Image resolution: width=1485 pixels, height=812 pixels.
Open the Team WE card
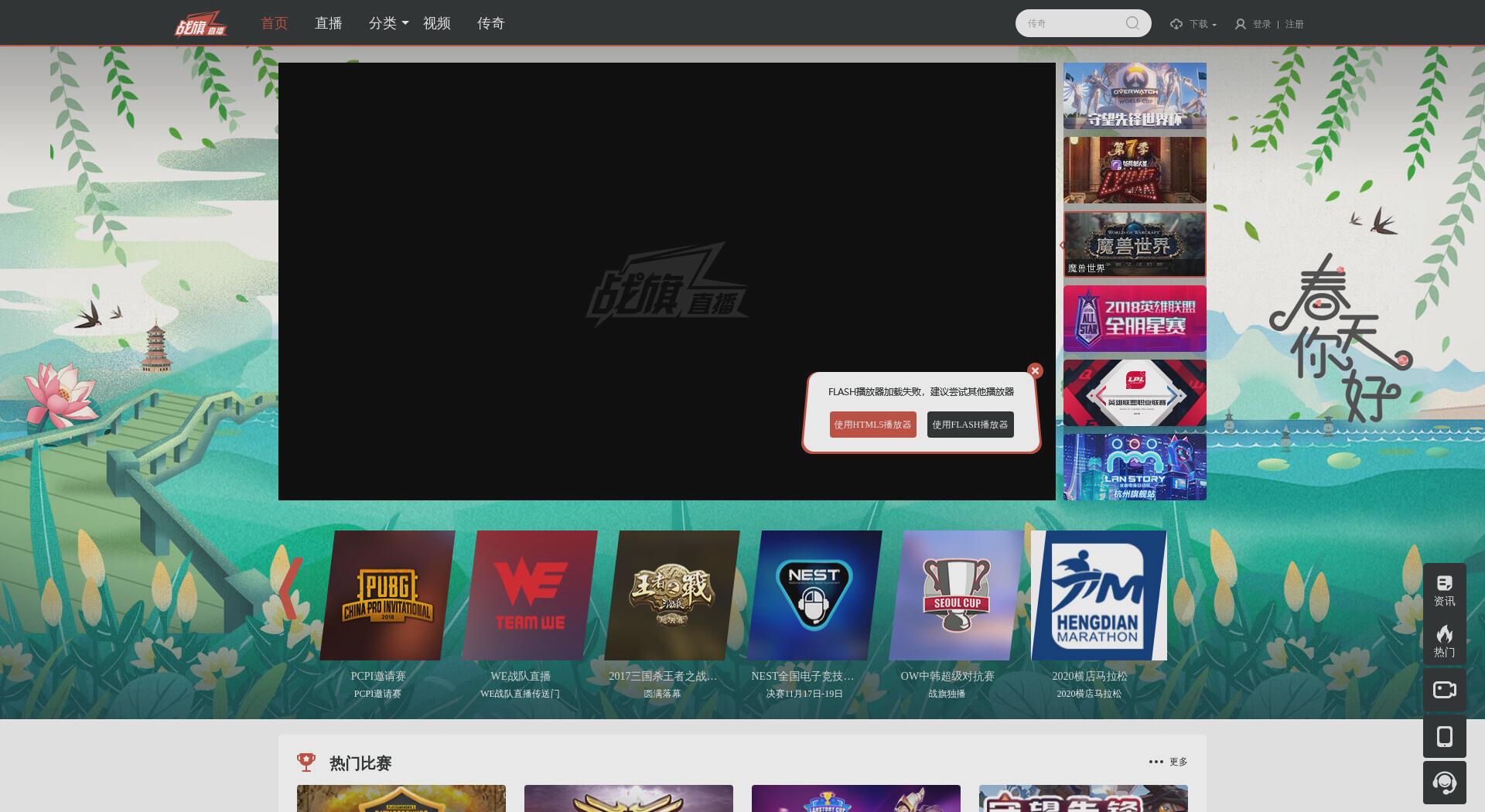click(530, 595)
